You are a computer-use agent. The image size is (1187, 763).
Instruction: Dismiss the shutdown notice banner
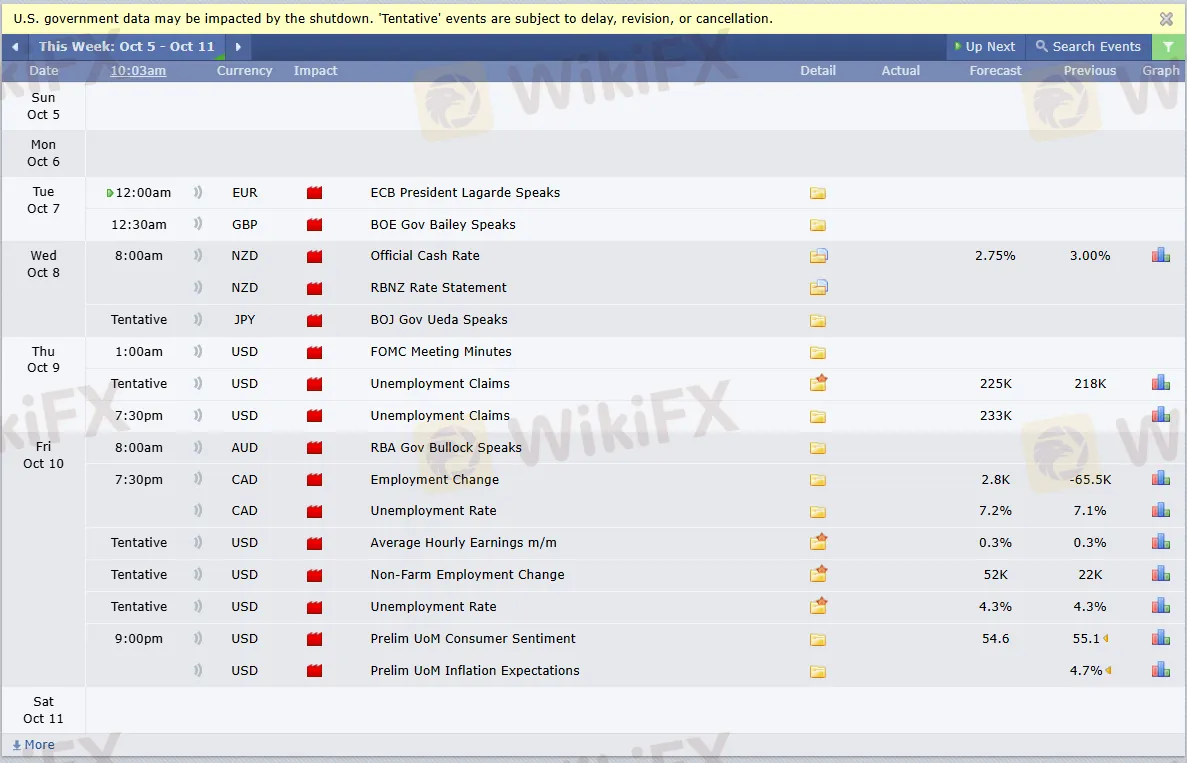tap(1166, 19)
